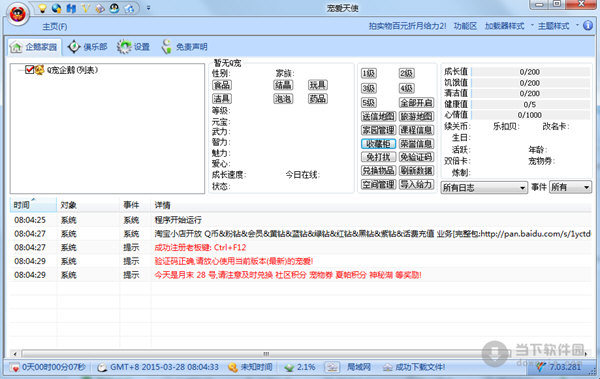
Task: Open the 旅游地图 button
Action: click(x=416, y=116)
